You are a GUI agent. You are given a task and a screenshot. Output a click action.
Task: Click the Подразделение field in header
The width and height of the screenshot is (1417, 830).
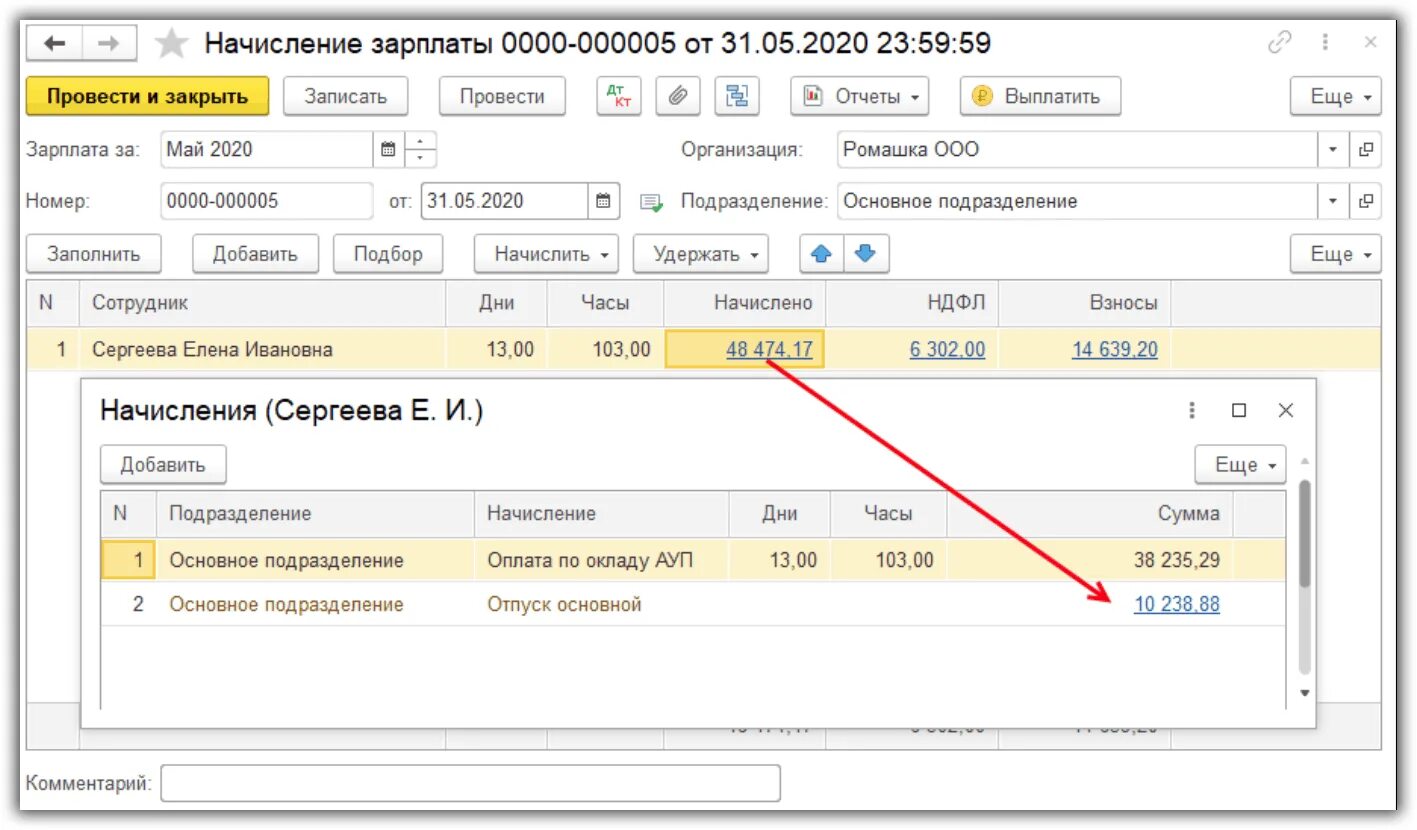click(x=1078, y=201)
